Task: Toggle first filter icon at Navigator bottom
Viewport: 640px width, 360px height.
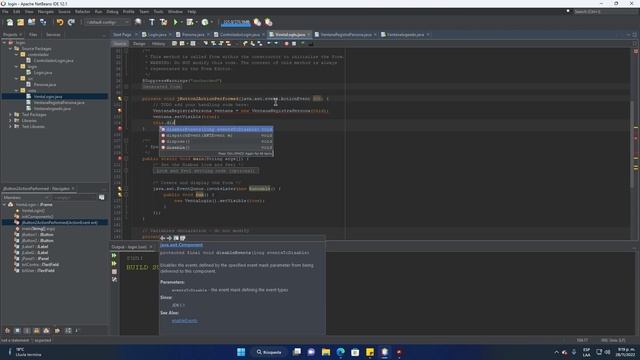Action: pos(7,331)
